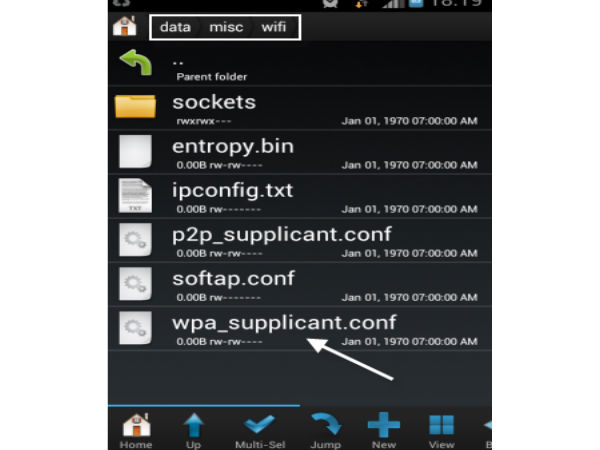The image size is (600, 450).
Task: Tap the New plus icon
Action: 383,428
